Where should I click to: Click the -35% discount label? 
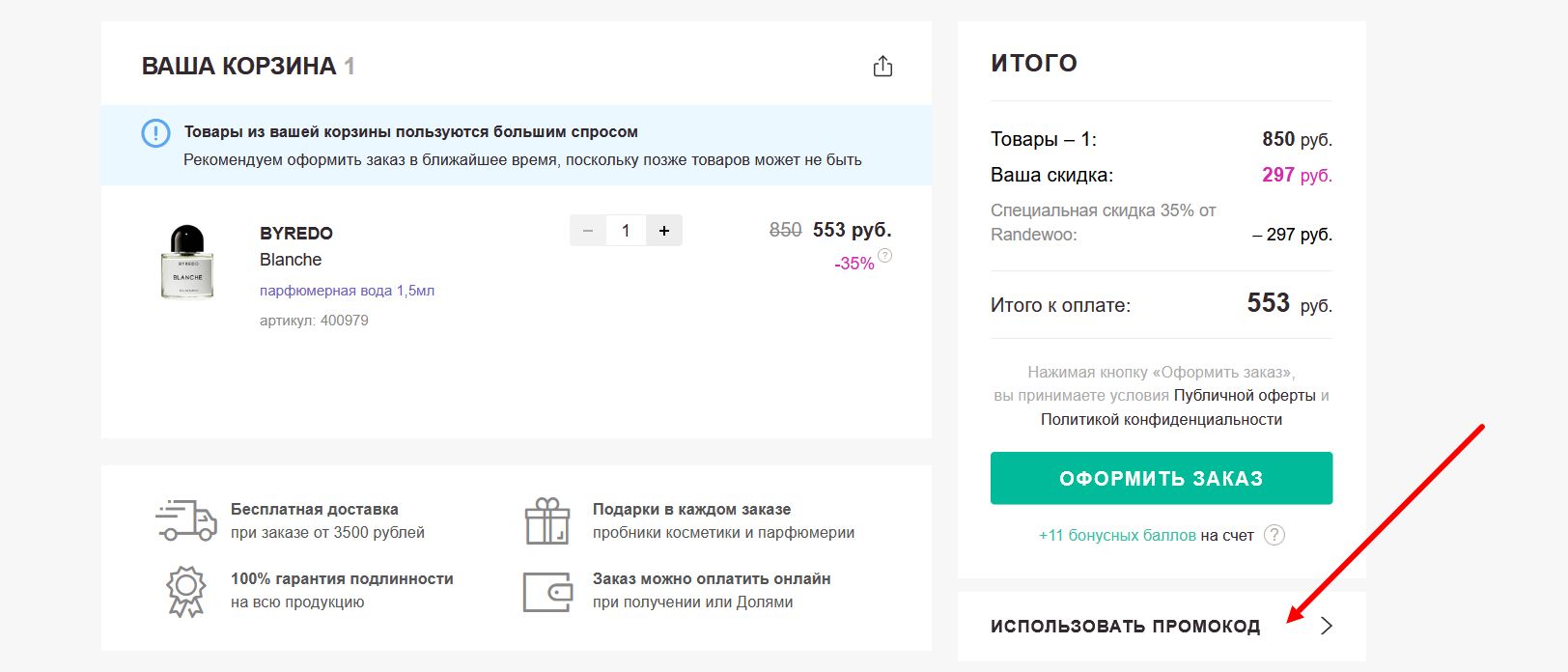[854, 264]
